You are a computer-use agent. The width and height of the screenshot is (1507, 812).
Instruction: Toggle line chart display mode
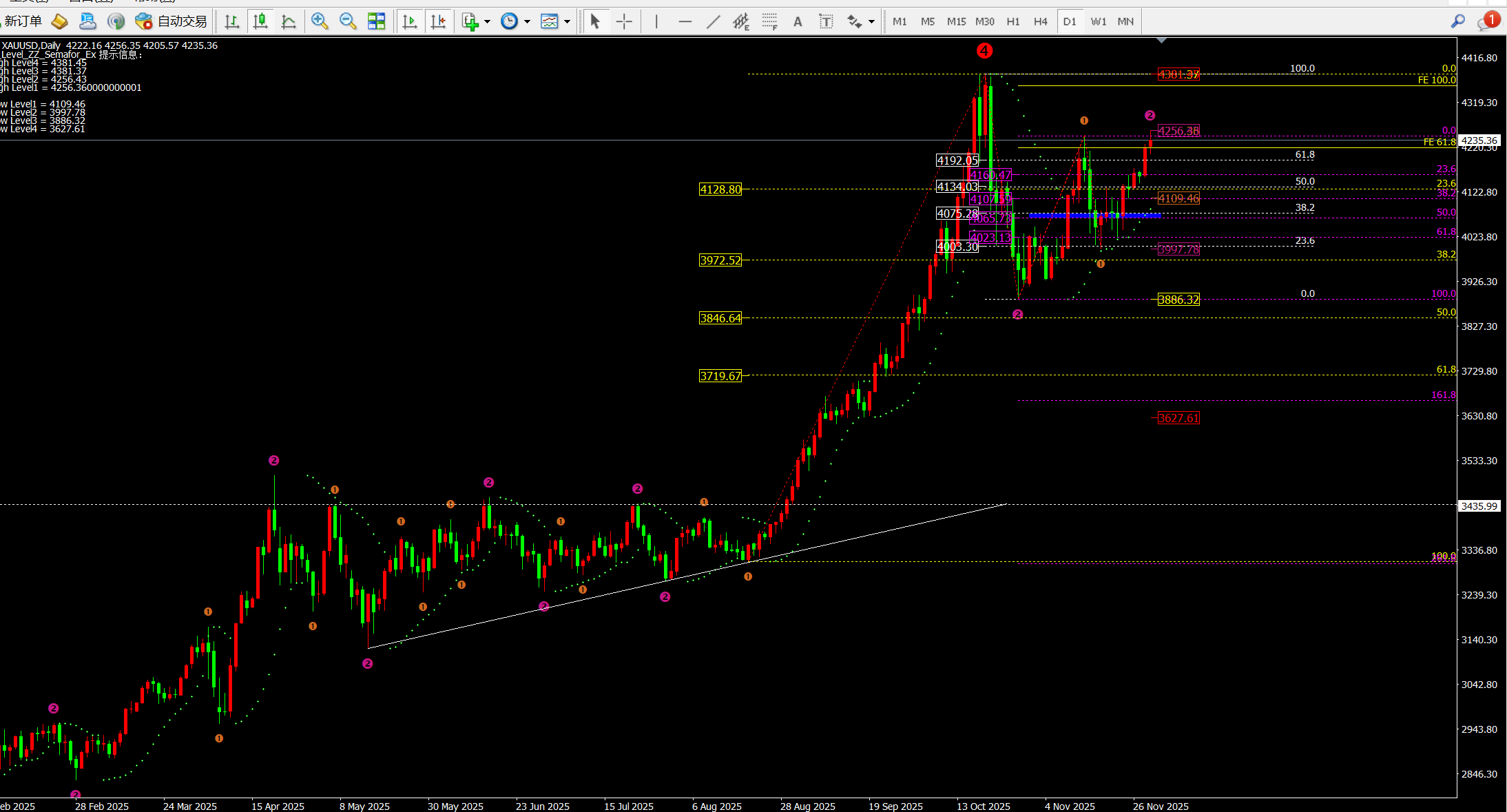[289, 21]
